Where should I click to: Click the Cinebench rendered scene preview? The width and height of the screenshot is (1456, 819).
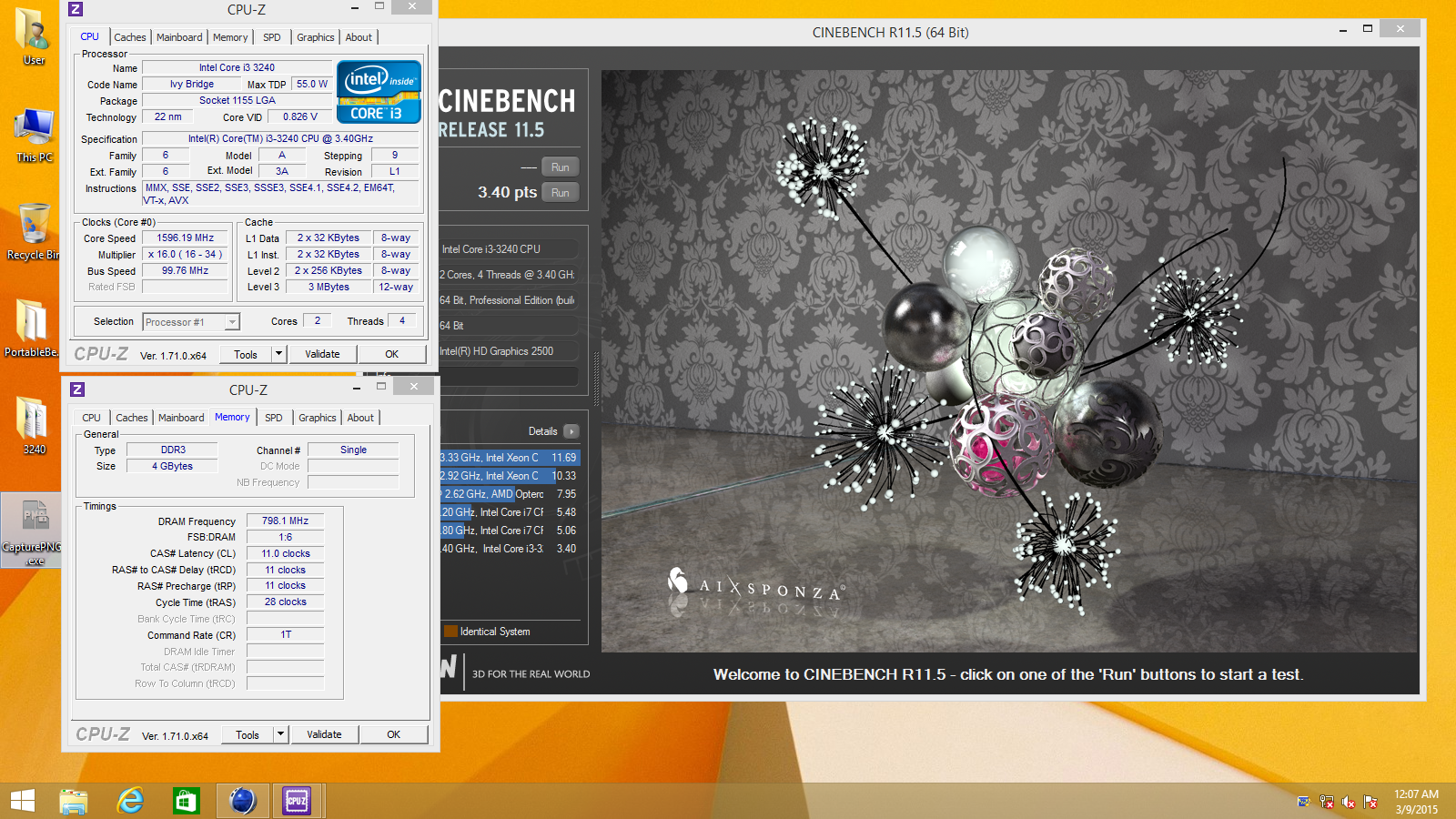point(1009,361)
